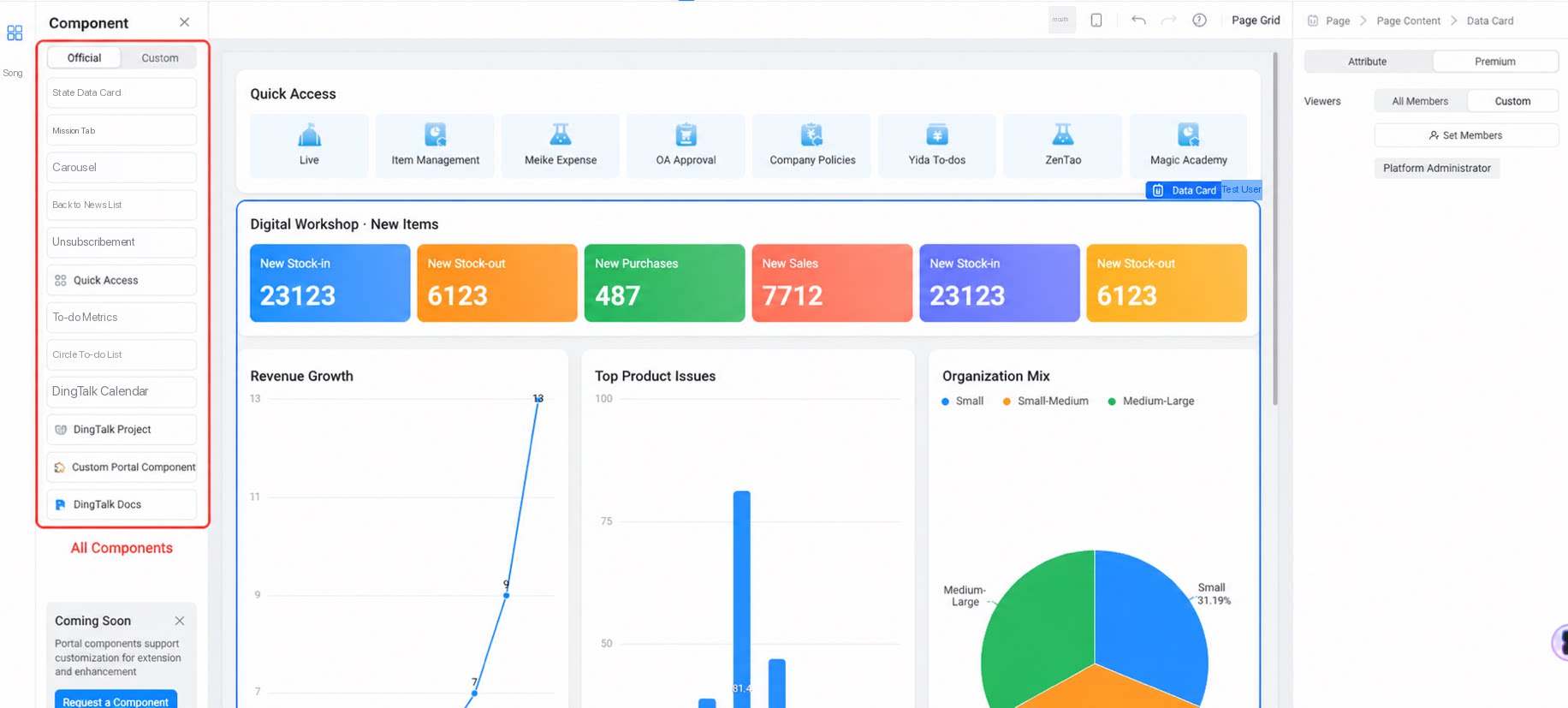Toggle Small legend item in Organization Mix
Screen dimensions: 1568x708
(962, 401)
